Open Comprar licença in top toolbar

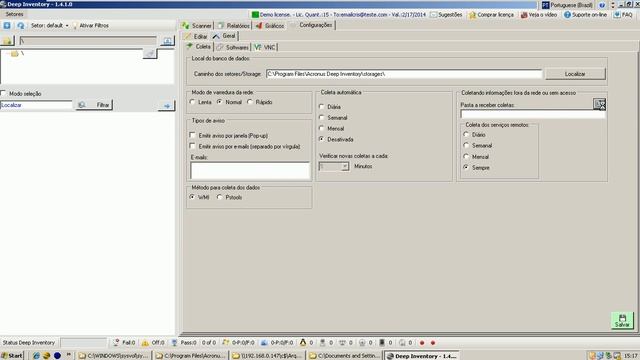pos(491,15)
